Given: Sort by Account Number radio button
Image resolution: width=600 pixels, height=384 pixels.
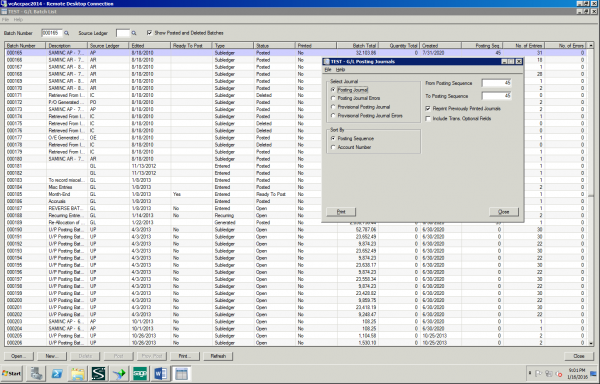Looking at the screenshot, I should pos(333,147).
